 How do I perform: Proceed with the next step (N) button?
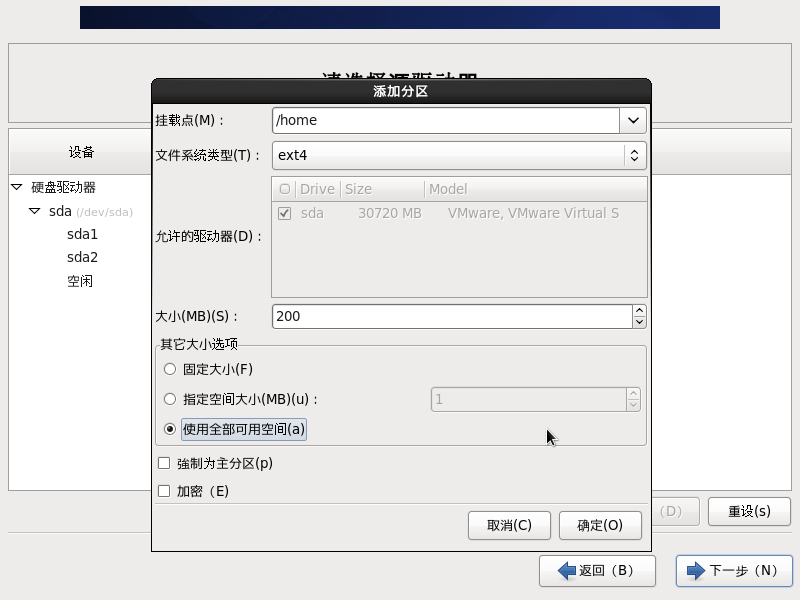[734, 571]
